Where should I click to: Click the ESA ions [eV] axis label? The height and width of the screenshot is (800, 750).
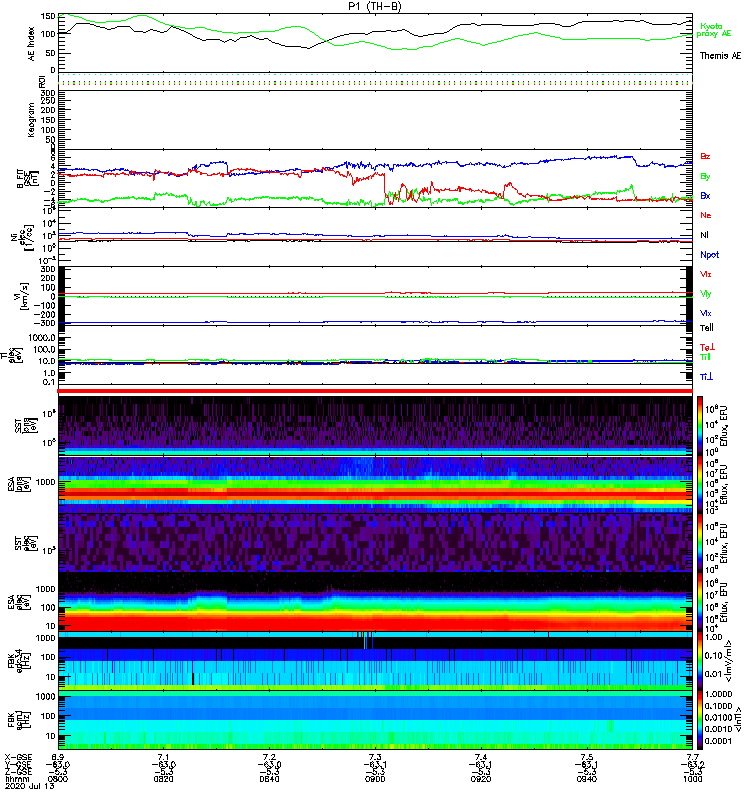click(17, 484)
